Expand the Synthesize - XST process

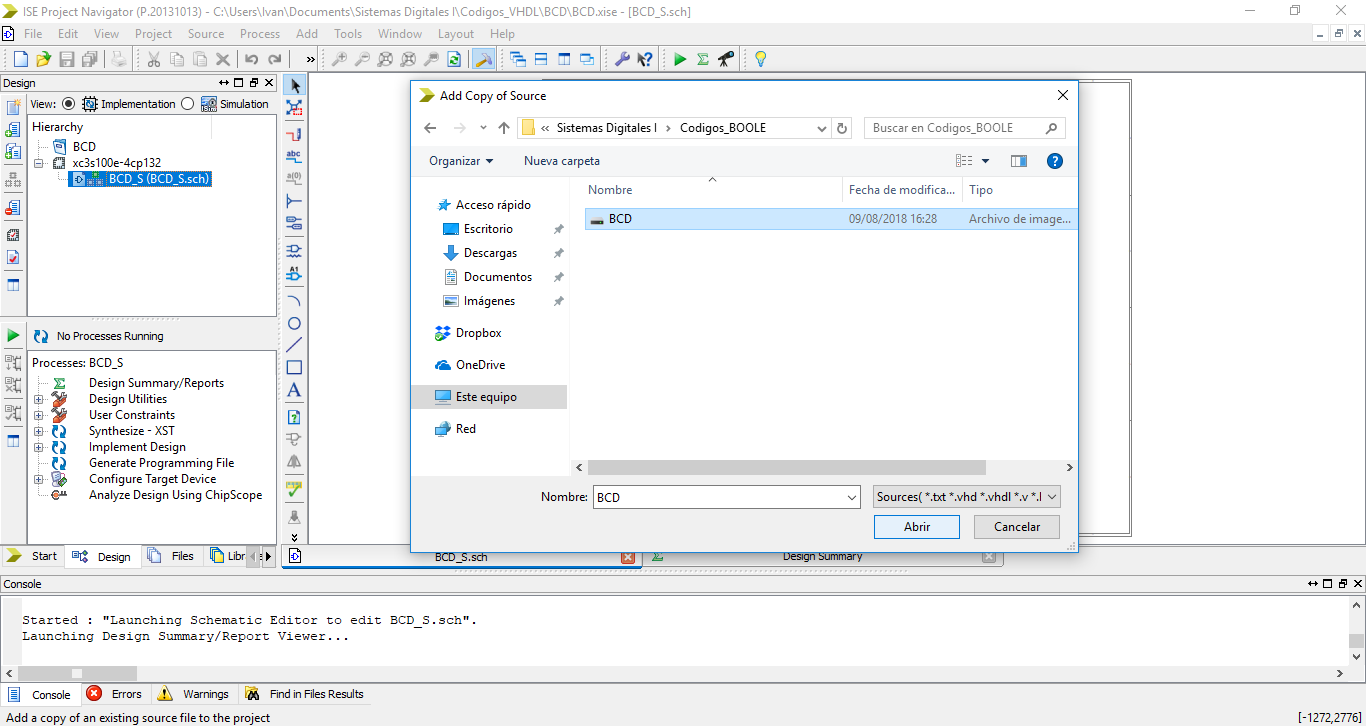[x=39, y=431]
